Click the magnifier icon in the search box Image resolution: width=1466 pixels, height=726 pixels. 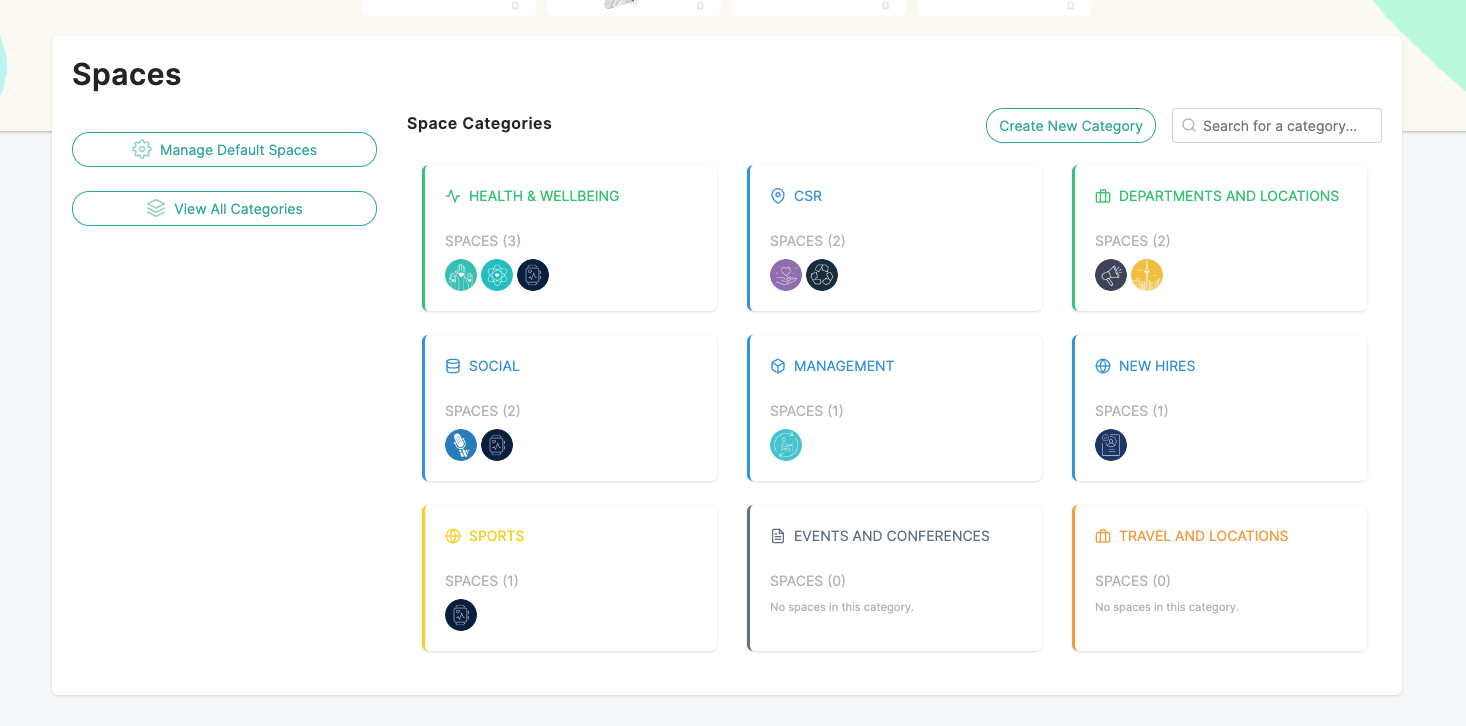tap(1189, 125)
